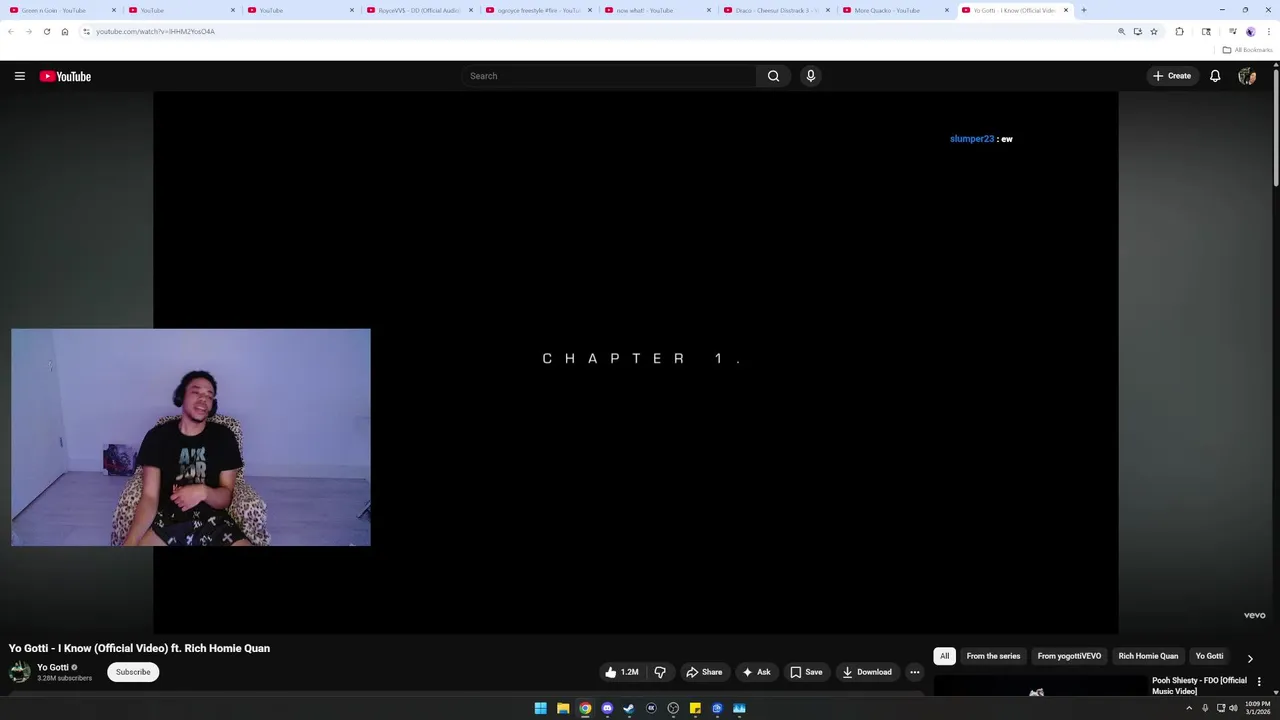
Task: Click the Create button
Action: (1172, 76)
